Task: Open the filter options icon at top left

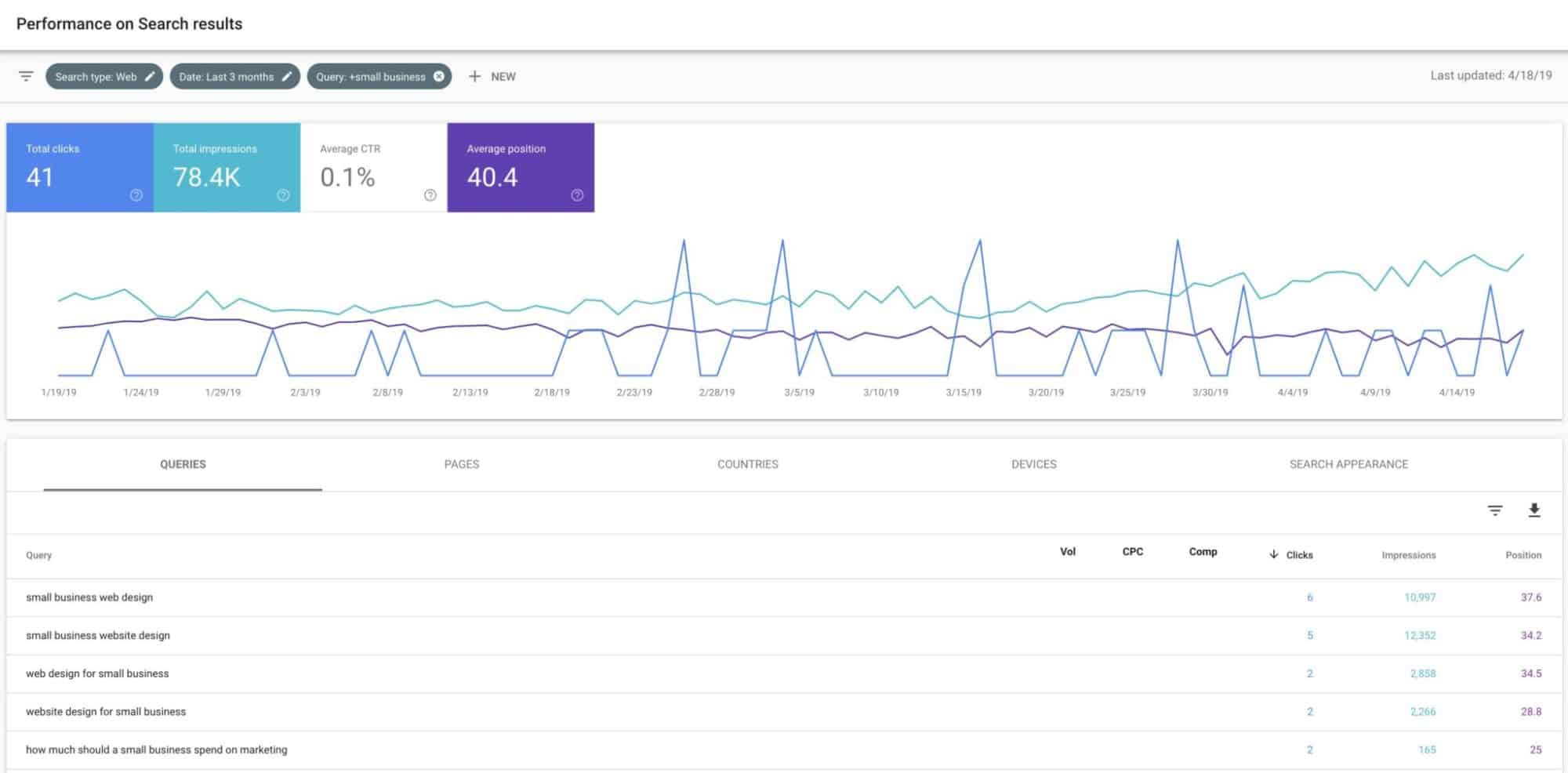Action: tap(26, 76)
